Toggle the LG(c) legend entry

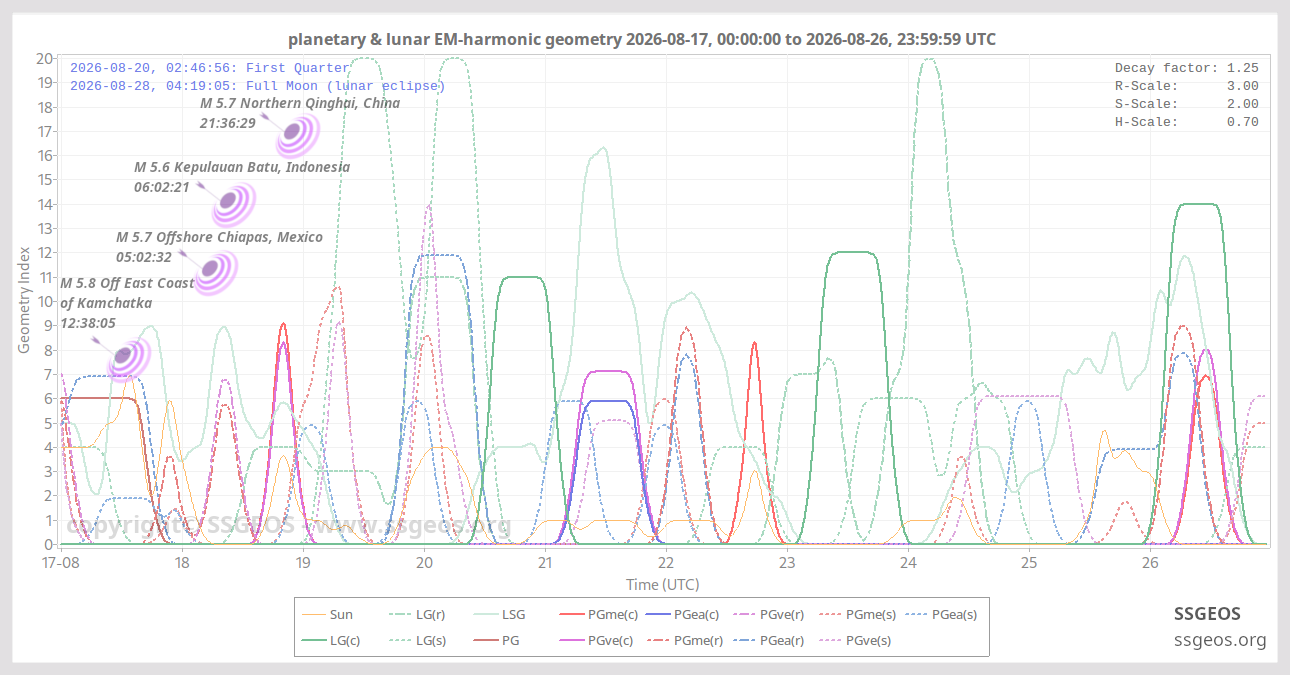tap(331, 640)
